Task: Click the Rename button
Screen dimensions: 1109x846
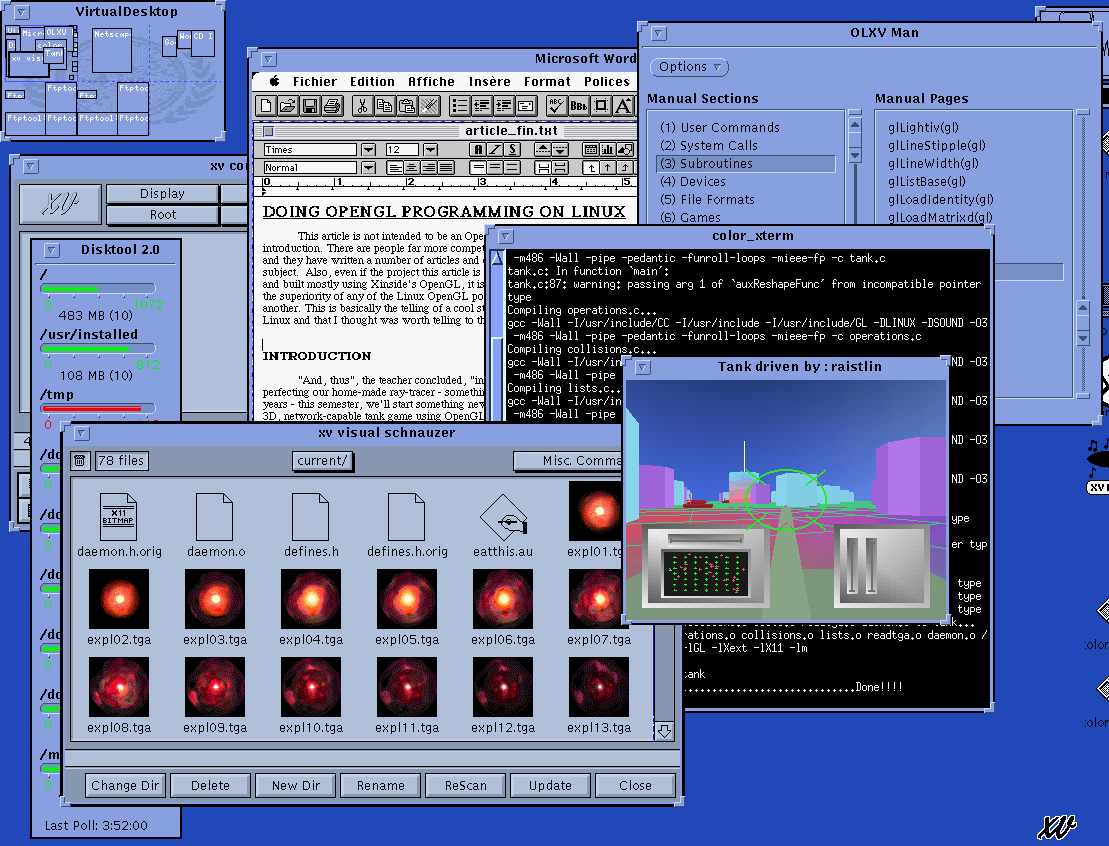Action: point(381,785)
